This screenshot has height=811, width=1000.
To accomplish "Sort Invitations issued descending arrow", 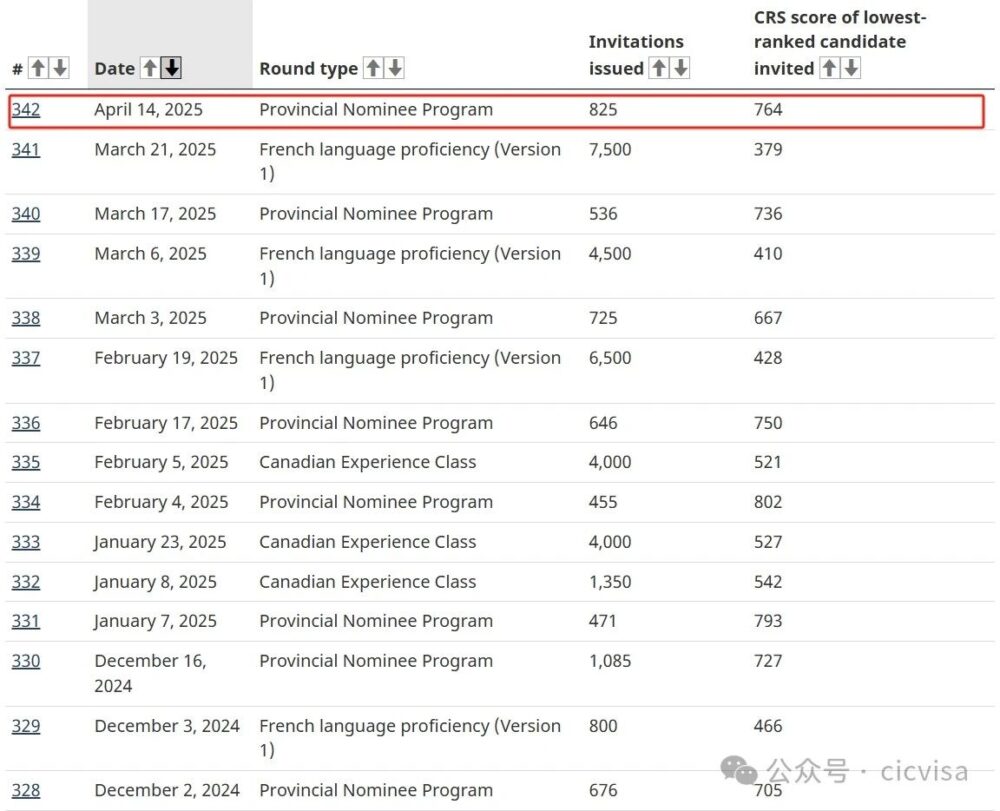I will [681, 68].
